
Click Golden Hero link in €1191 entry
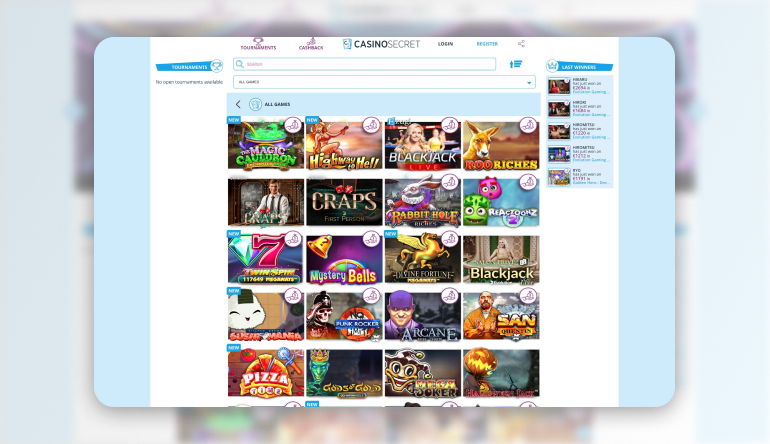point(591,183)
